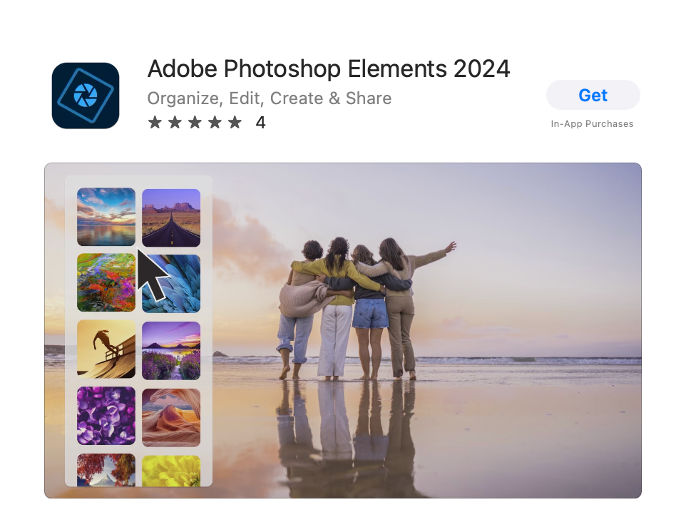Open the Adobe Photoshop Elements 2024 title

click(x=329, y=69)
